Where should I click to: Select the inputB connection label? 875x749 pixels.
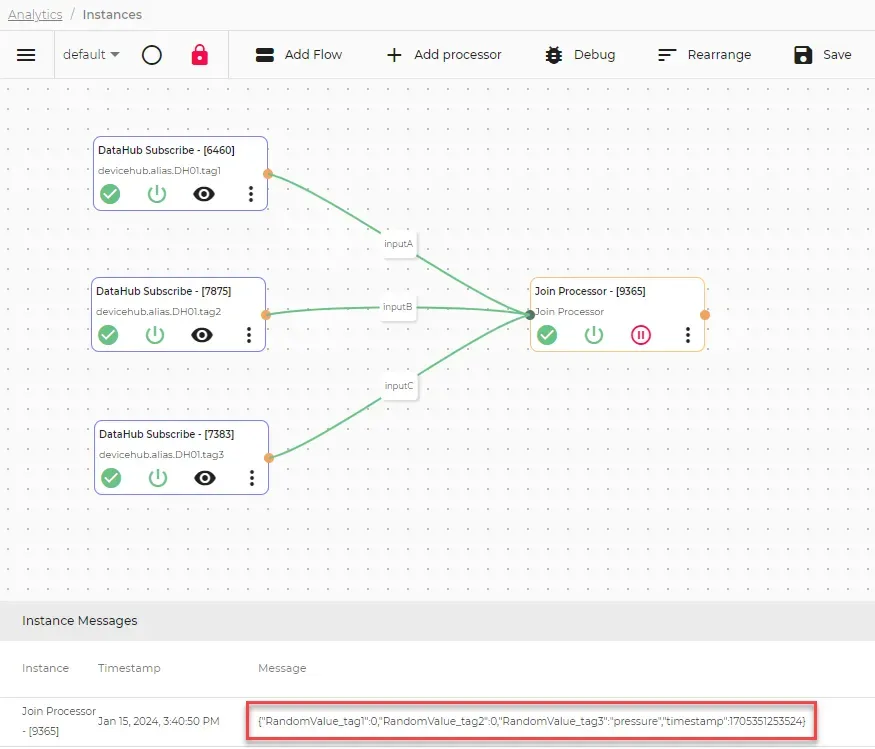click(397, 307)
